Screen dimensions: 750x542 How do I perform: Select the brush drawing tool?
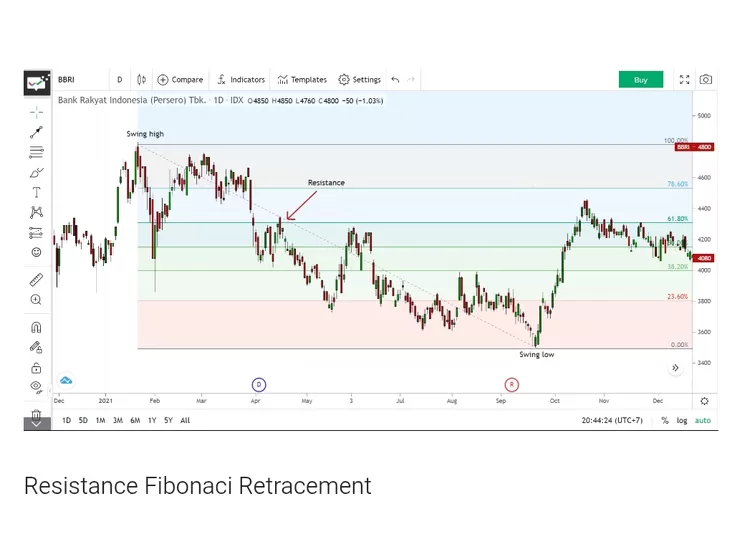click(x=36, y=172)
